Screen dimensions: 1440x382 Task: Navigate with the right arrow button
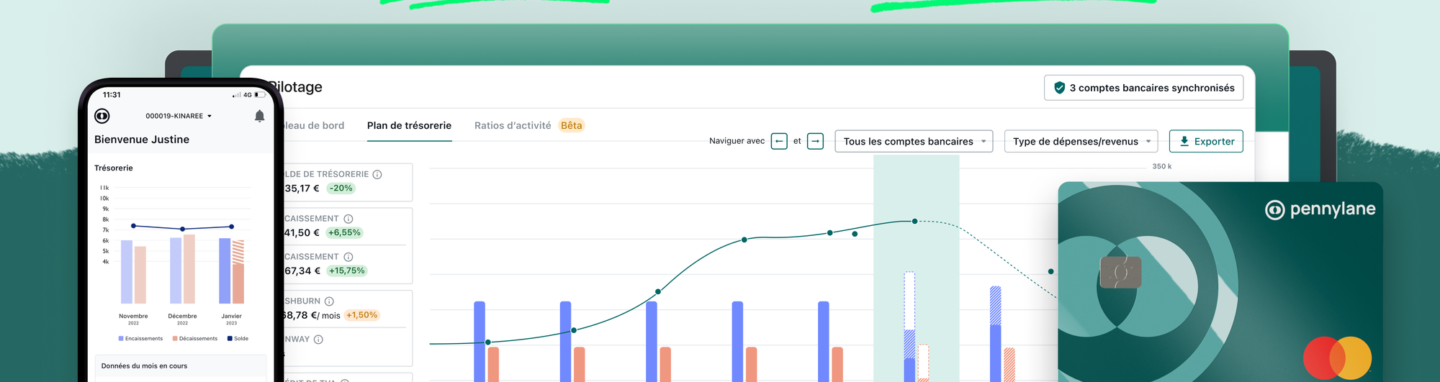815,141
